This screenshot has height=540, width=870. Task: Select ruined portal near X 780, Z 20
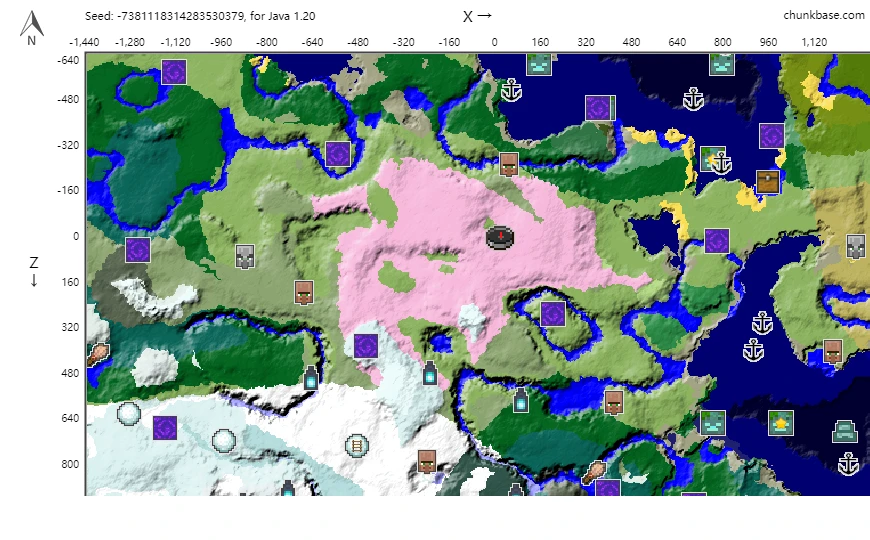pyautogui.click(x=717, y=241)
